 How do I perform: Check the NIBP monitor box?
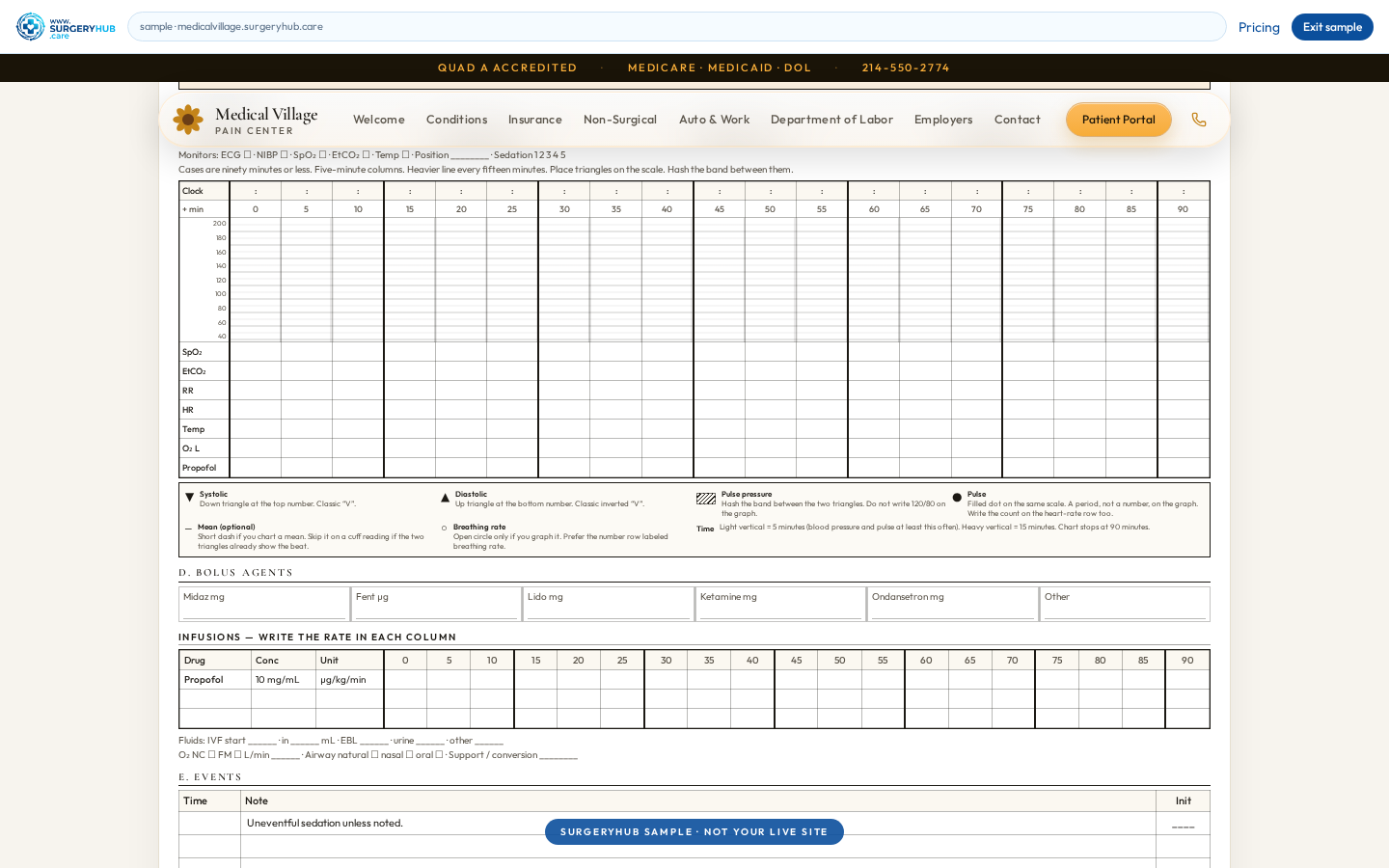pos(284,154)
